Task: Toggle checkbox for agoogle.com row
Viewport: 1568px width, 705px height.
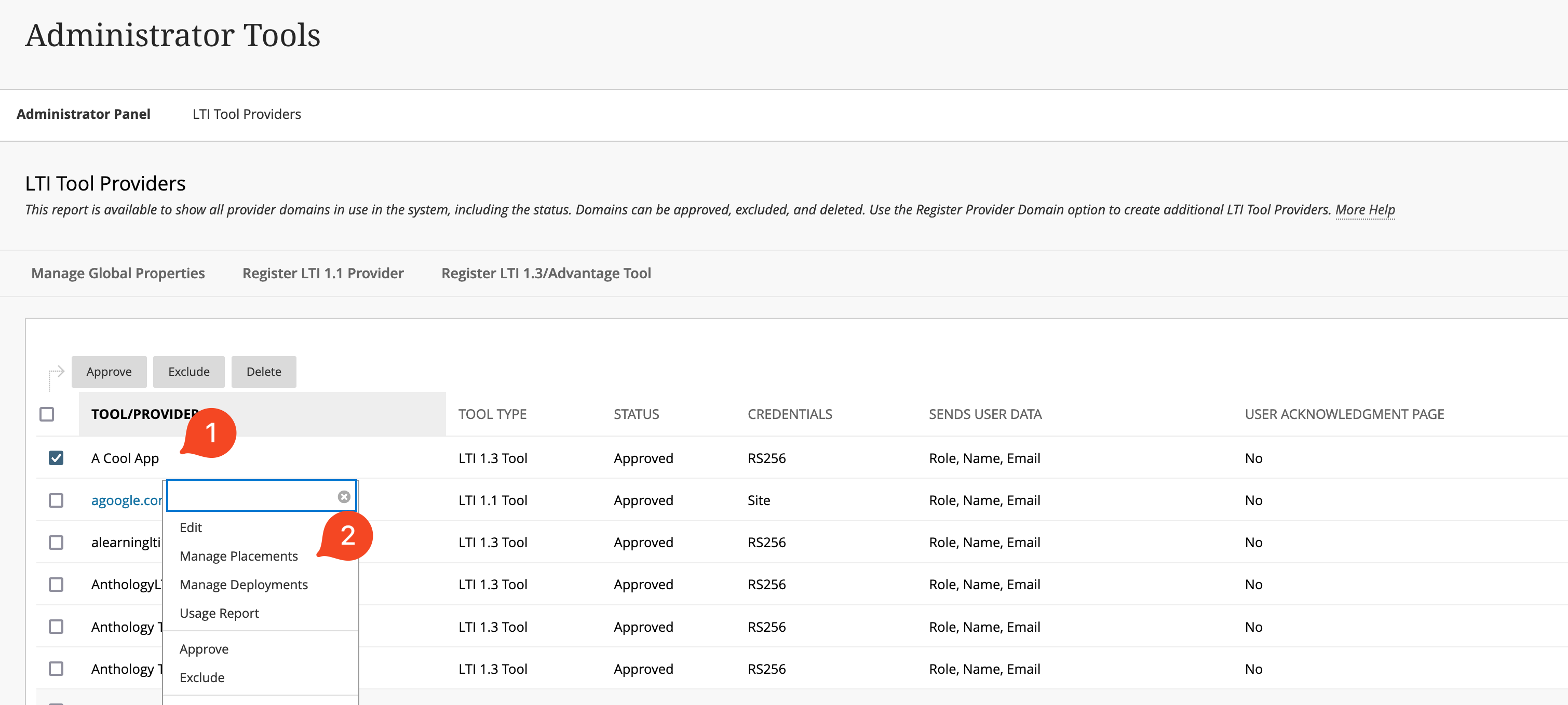Action: pos(55,499)
